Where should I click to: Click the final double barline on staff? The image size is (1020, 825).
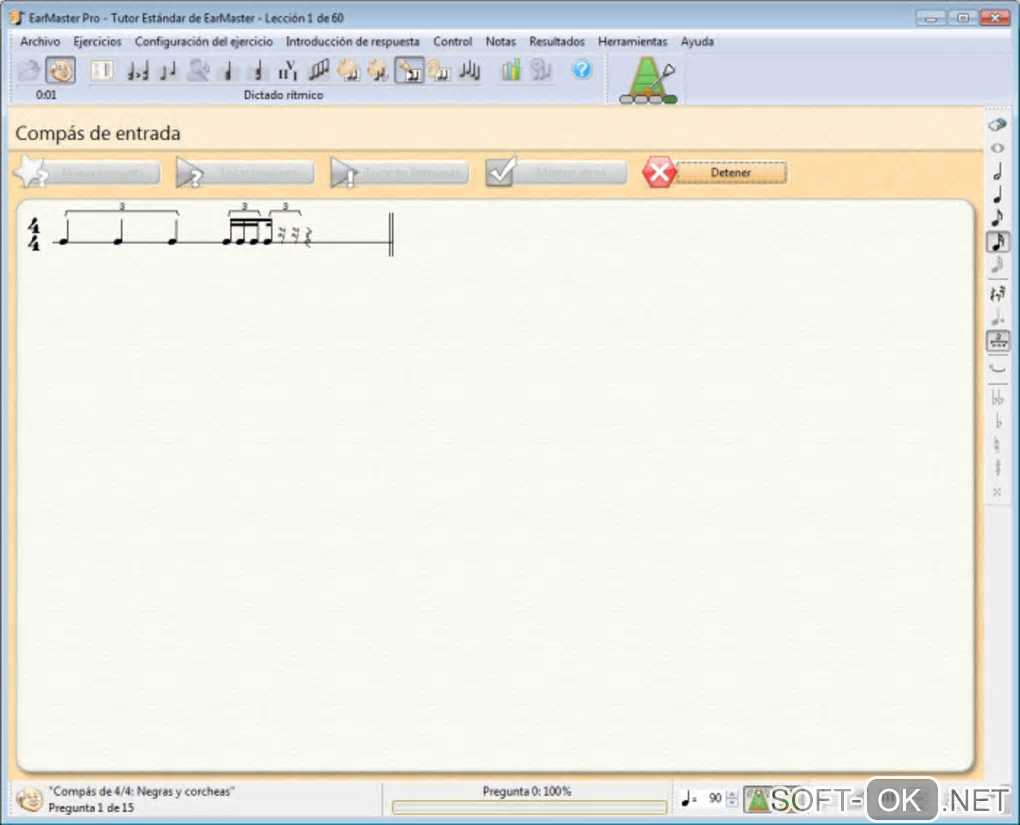pyautogui.click(x=391, y=234)
